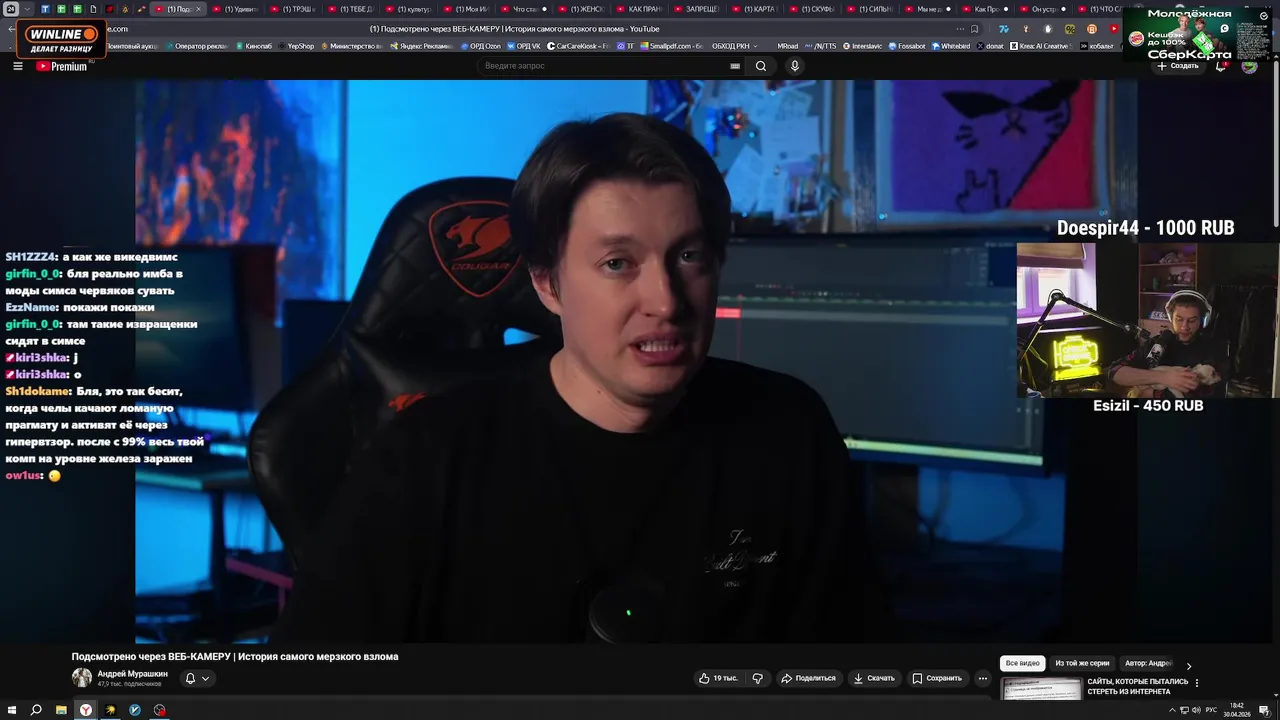
Task: Click the Молодёжная СберКарта ad banner
Action: 1197,33
